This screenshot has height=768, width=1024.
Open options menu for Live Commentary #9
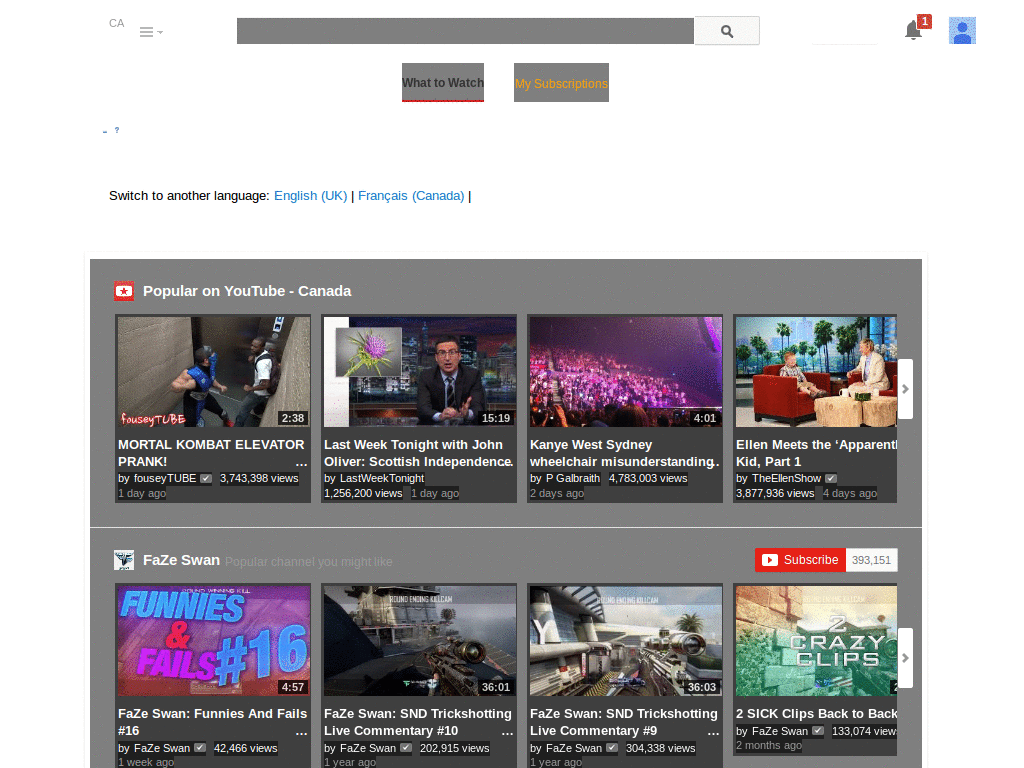(x=713, y=731)
